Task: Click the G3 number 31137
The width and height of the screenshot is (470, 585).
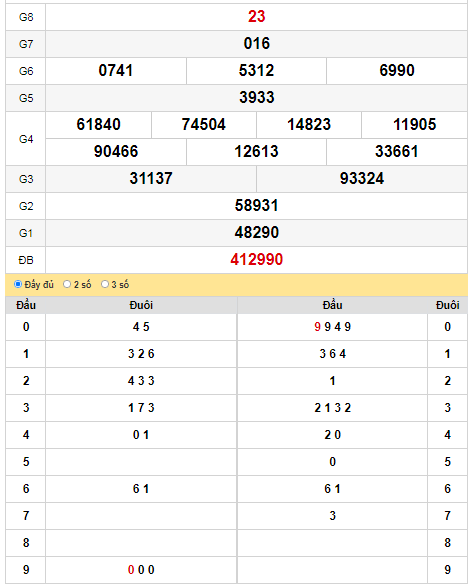Action: click(151, 178)
